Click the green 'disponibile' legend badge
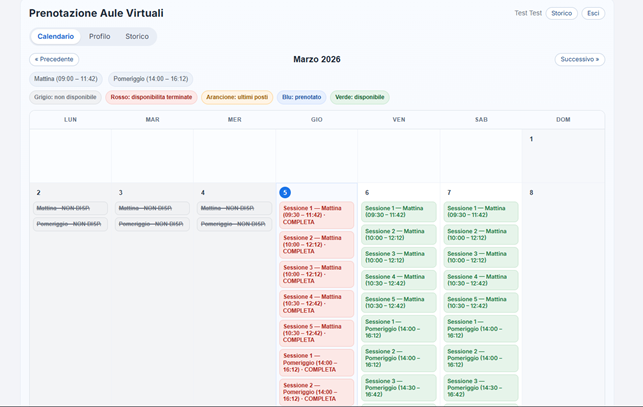Screen dimensions: 643x407 [359, 98]
